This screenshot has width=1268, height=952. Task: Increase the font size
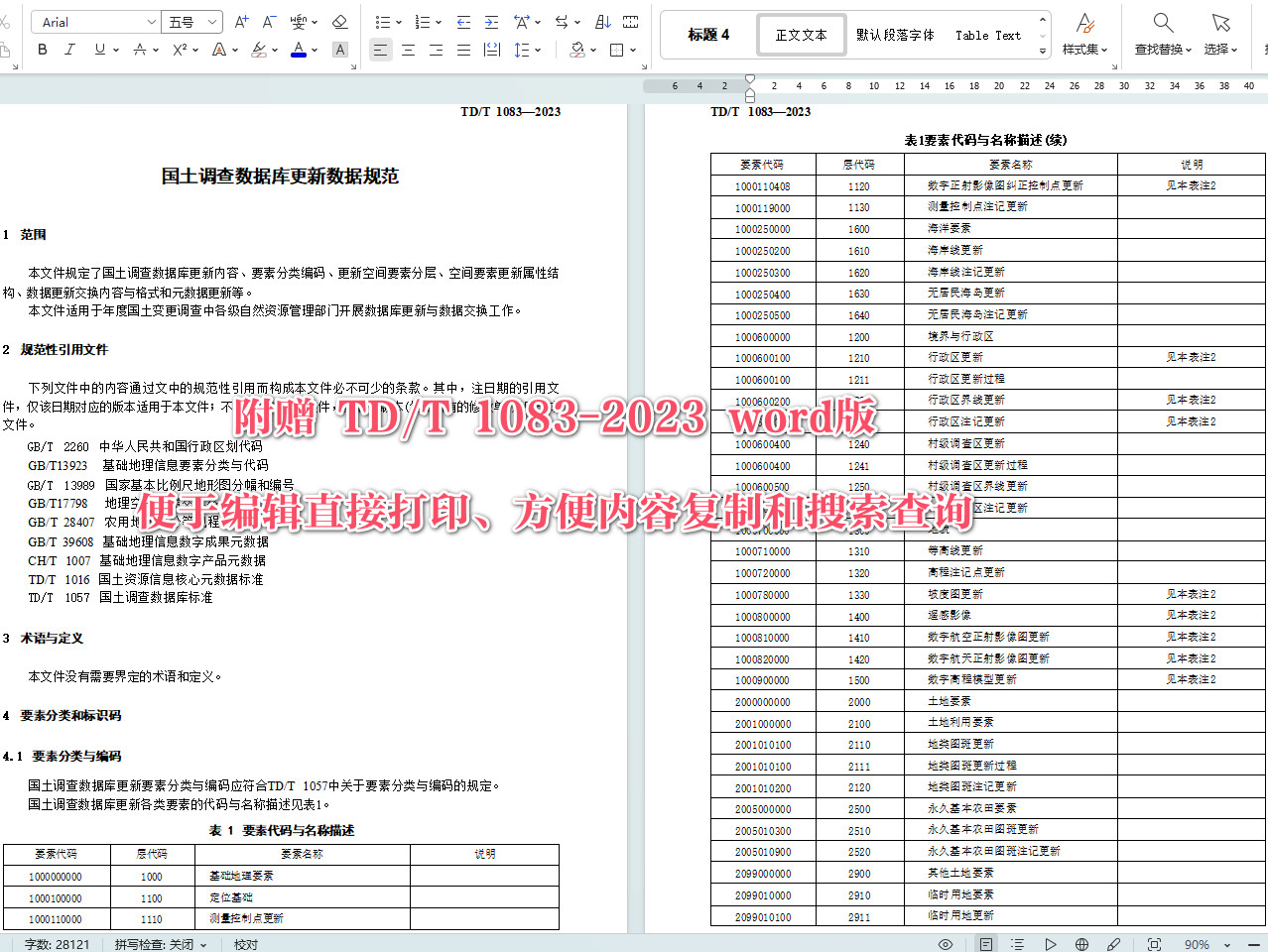pos(240,21)
